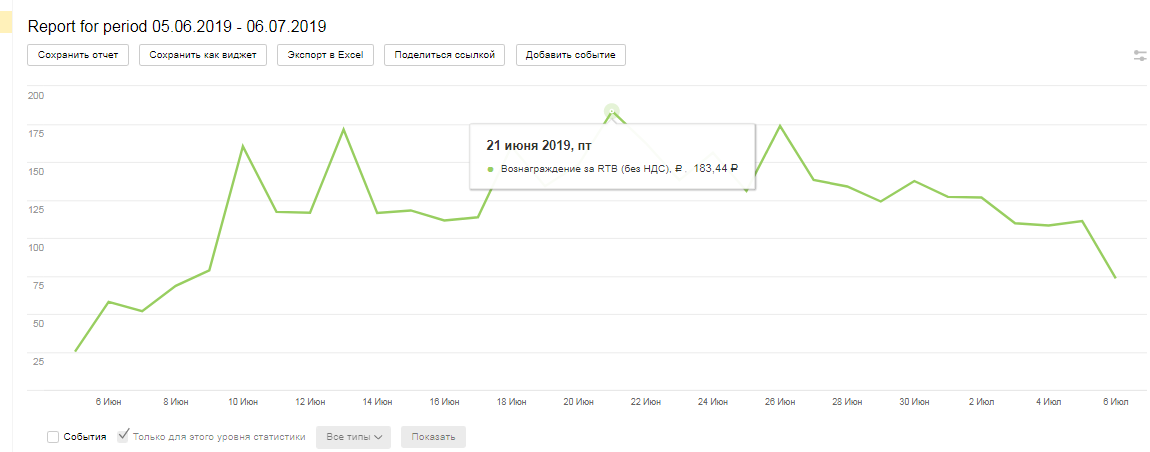The image size is (1150, 452).
Task: Click the 6 Июн x-axis label
Action: (x=108, y=402)
